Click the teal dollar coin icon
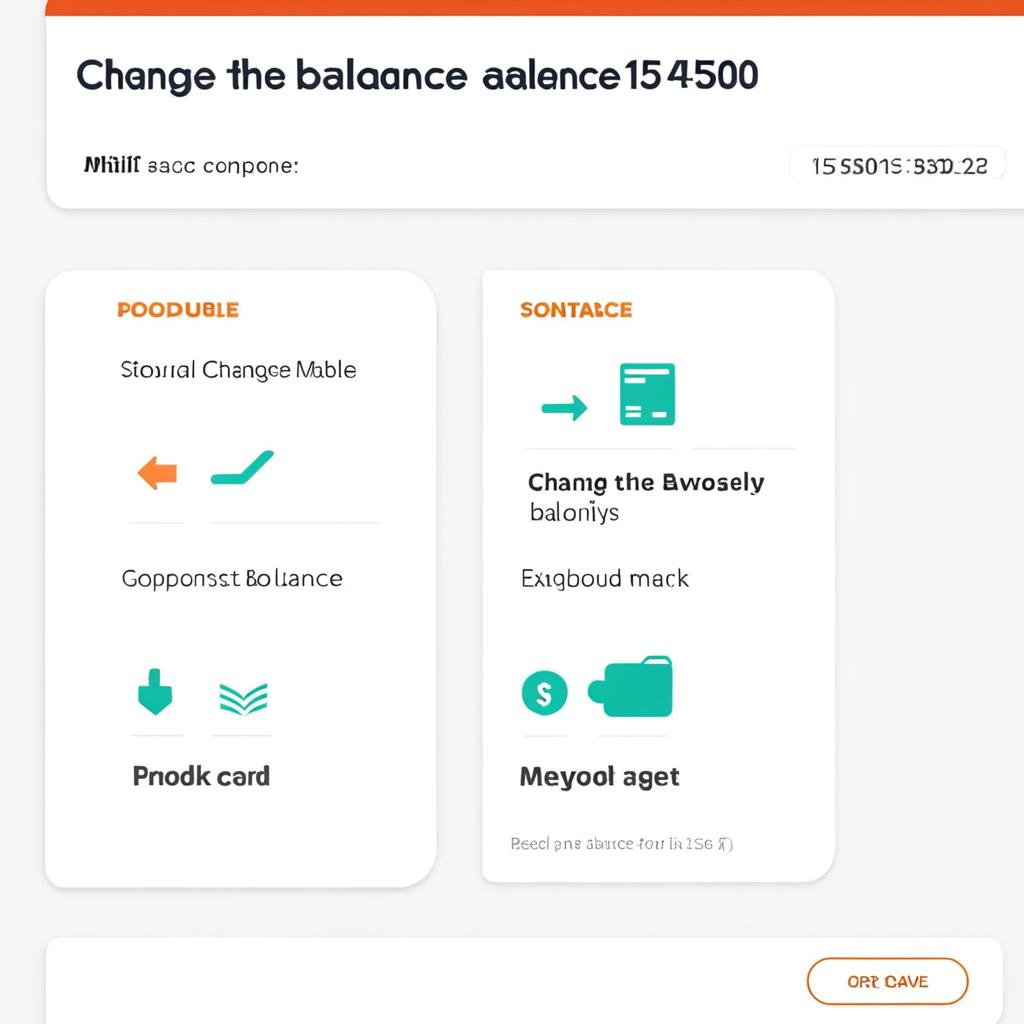1024x1024 pixels. point(544,691)
